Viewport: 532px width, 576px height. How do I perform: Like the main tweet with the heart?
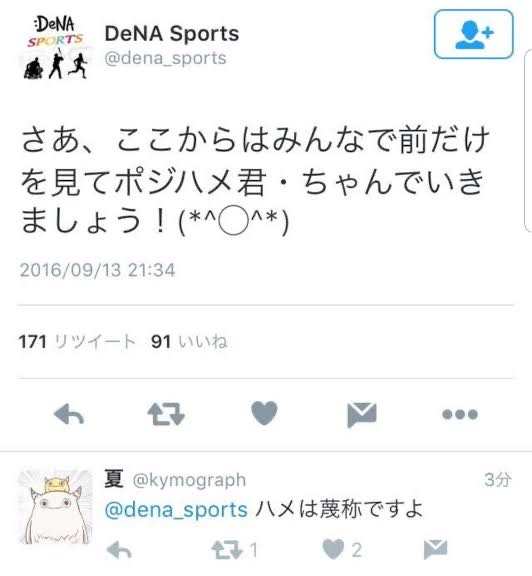pyautogui.click(x=264, y=413)
